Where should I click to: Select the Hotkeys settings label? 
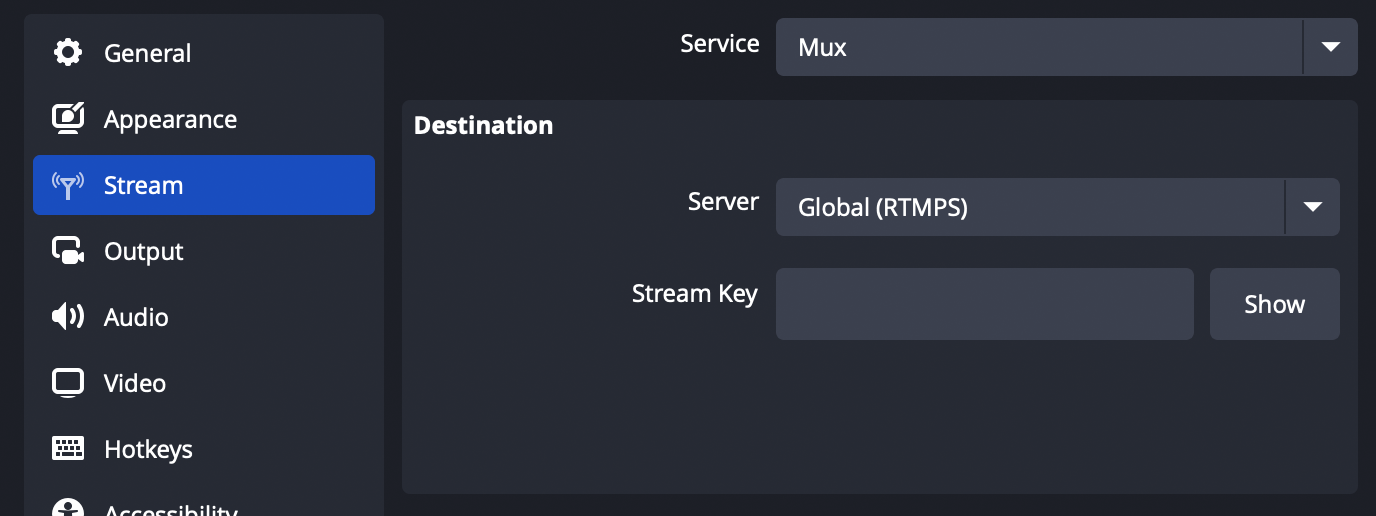click(148, 449)
